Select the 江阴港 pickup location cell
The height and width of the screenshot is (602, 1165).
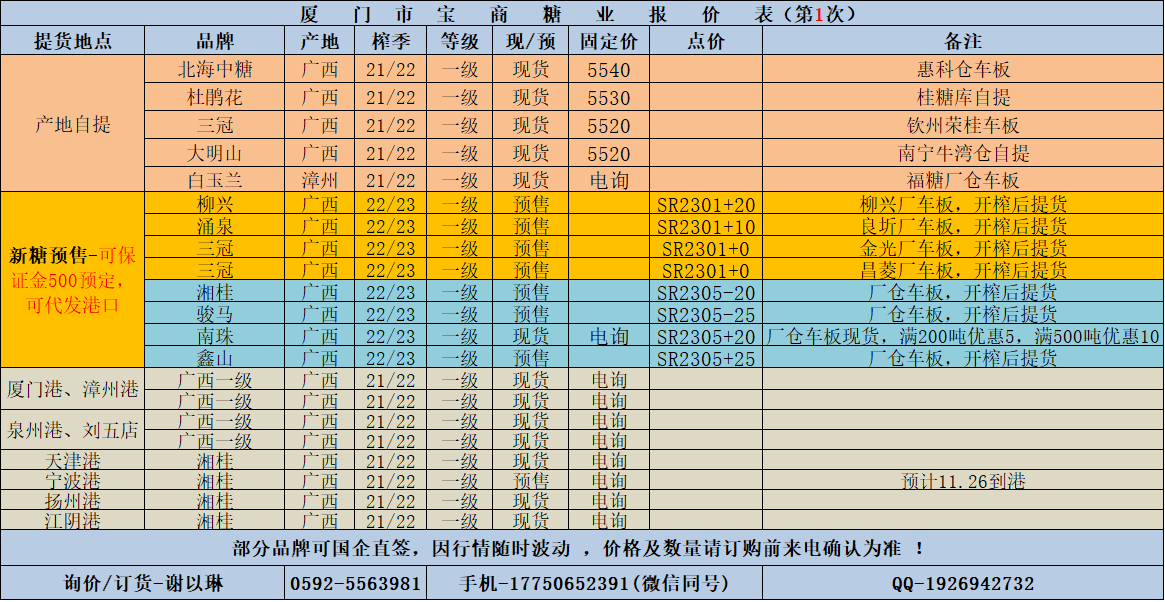click(73, 521)
